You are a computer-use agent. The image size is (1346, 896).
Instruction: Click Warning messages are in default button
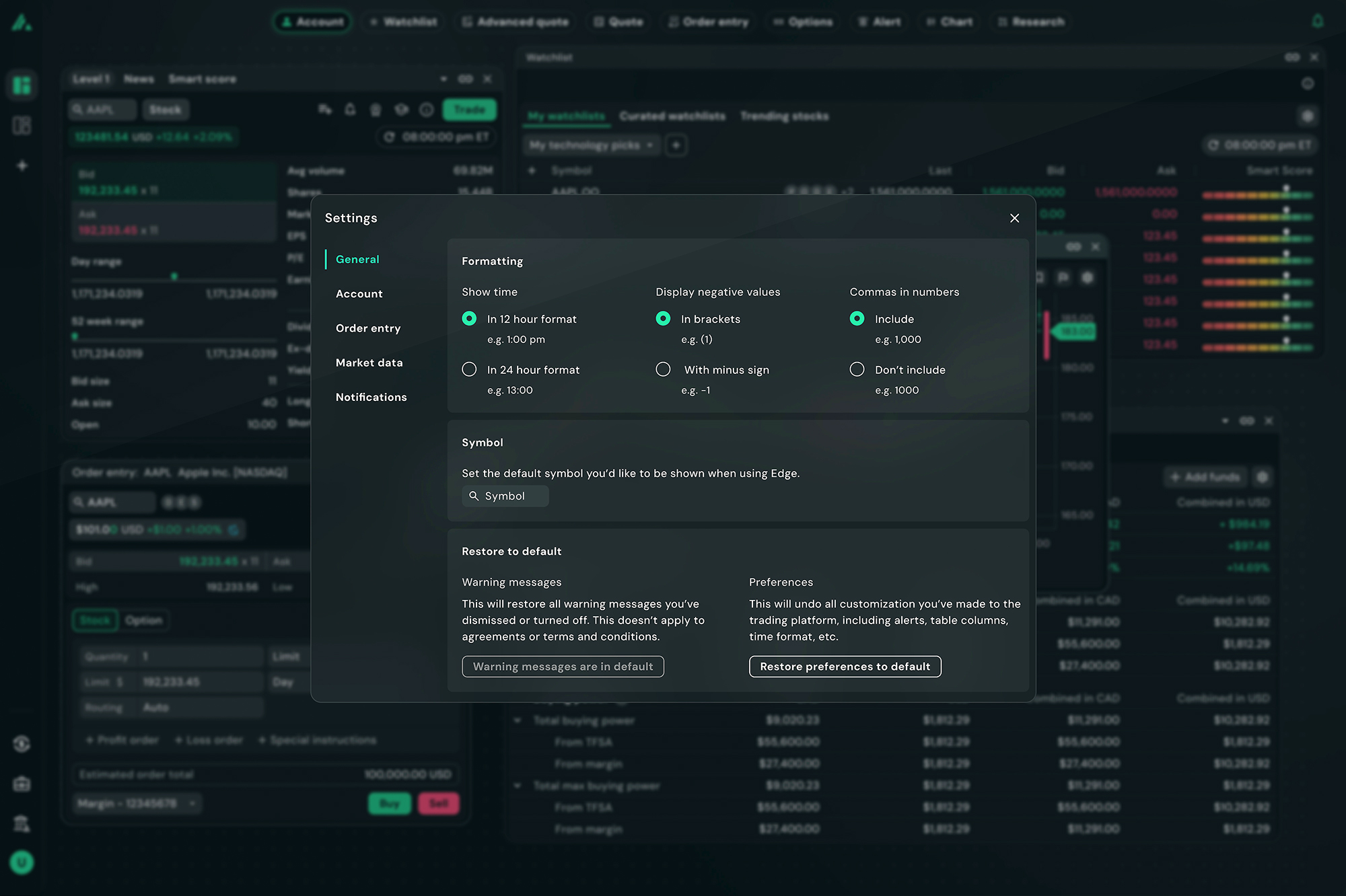(563, 667)
